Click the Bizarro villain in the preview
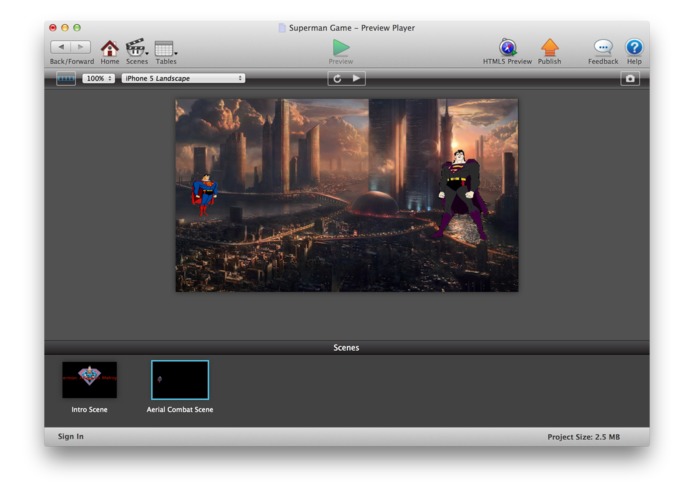 tap(461, 195)
